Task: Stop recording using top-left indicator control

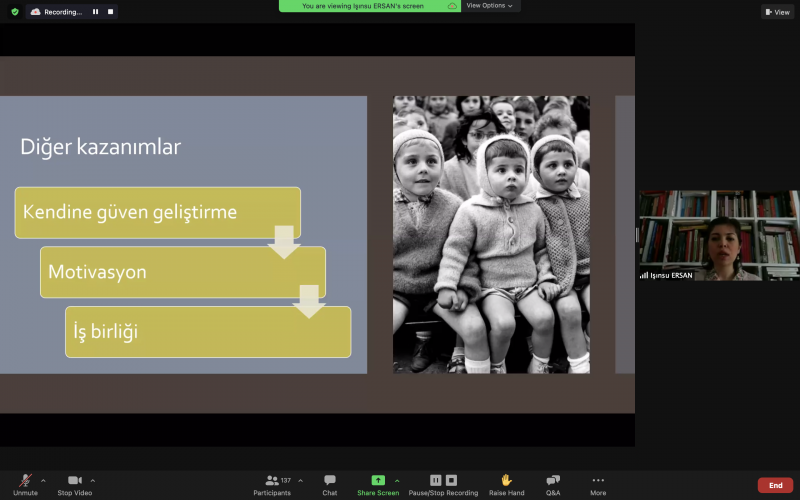Action: click(x=110, y=12)
